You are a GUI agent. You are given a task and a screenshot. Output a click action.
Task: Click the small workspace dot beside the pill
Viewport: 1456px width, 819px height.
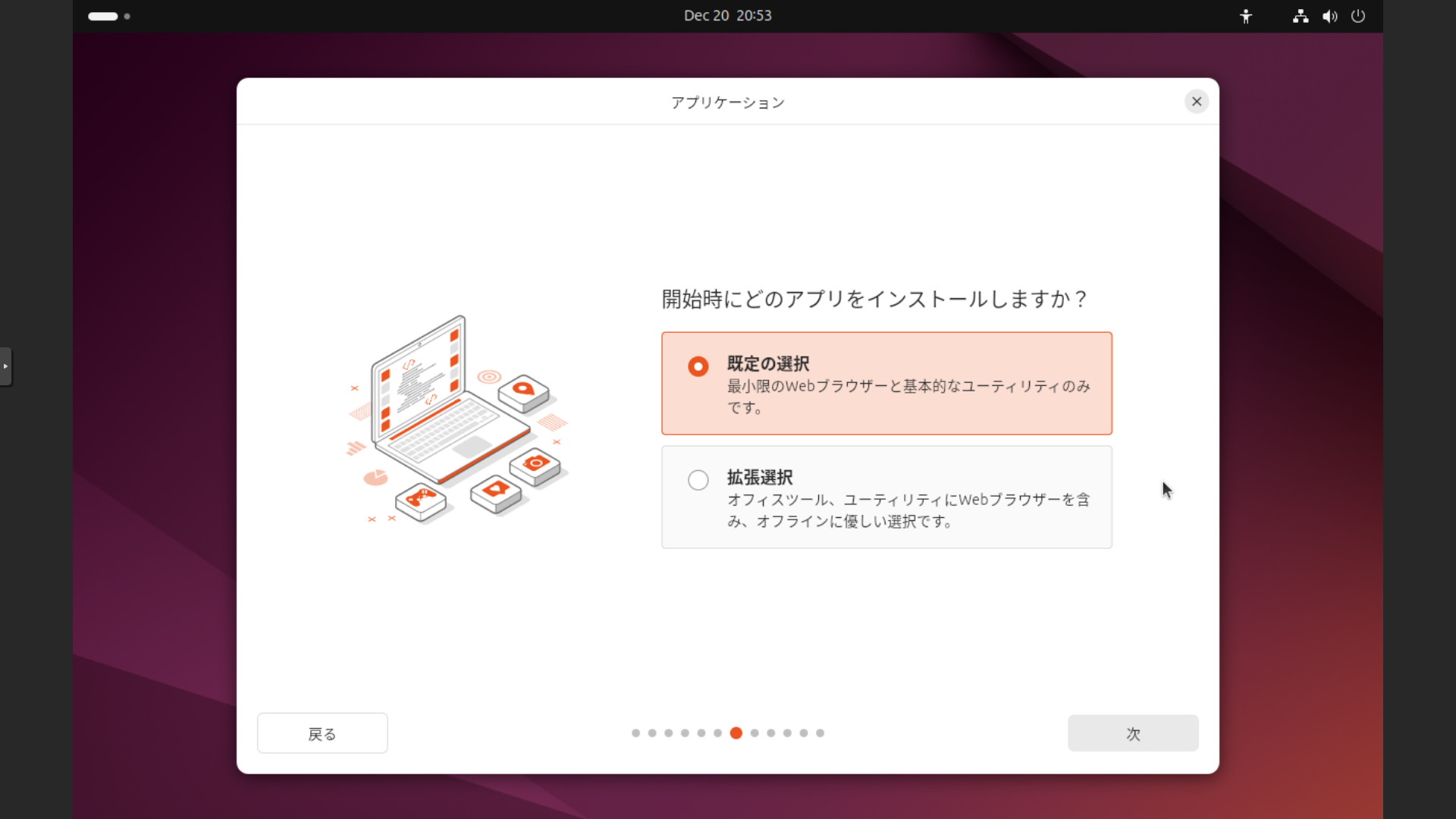coord(127,16)
